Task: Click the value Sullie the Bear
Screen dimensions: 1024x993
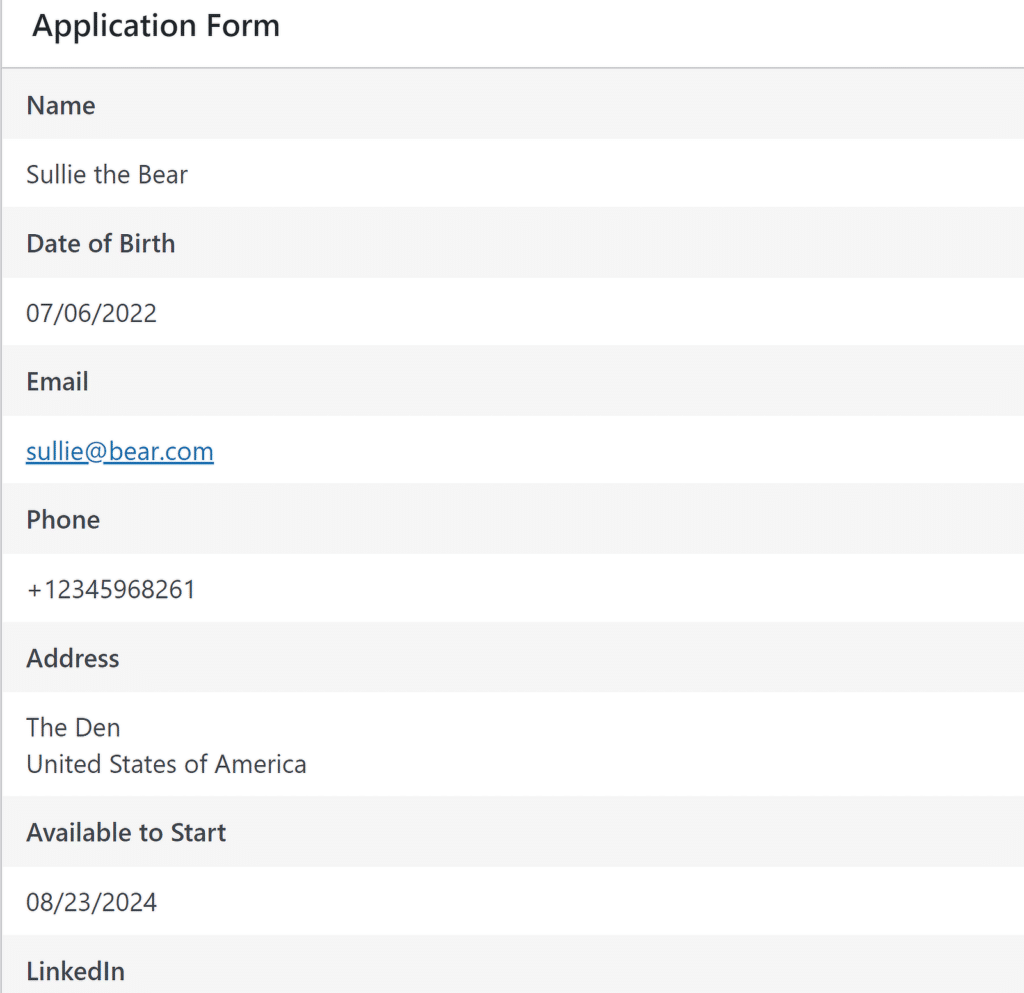Action: tap(106, 174)
